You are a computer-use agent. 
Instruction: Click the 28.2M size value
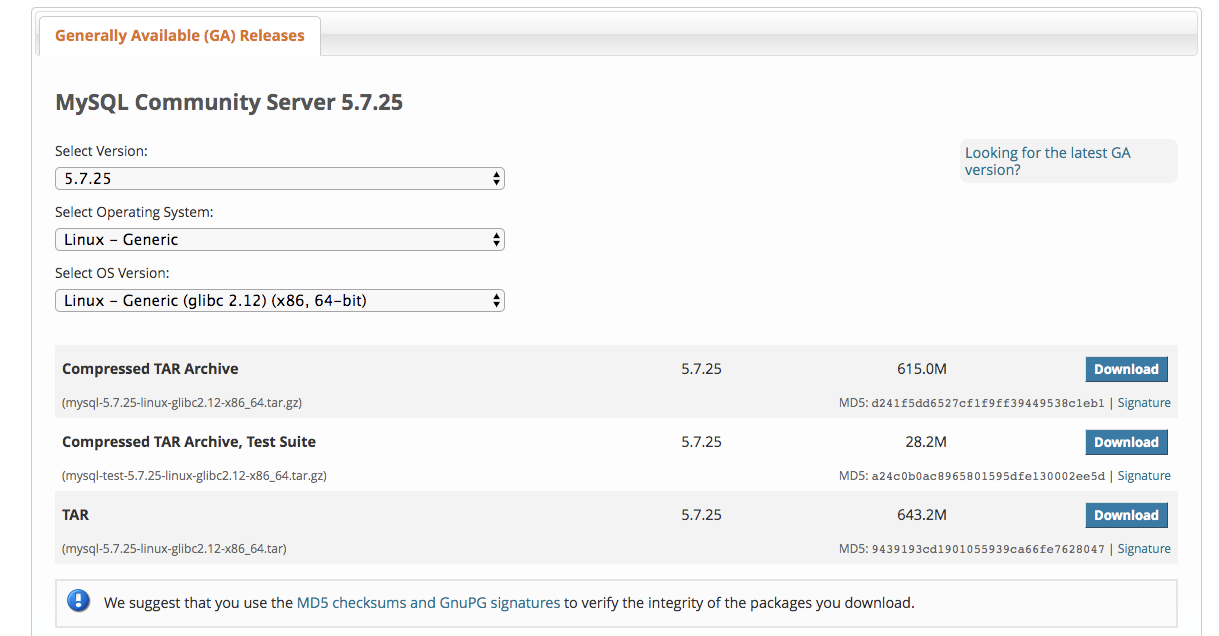926,442
